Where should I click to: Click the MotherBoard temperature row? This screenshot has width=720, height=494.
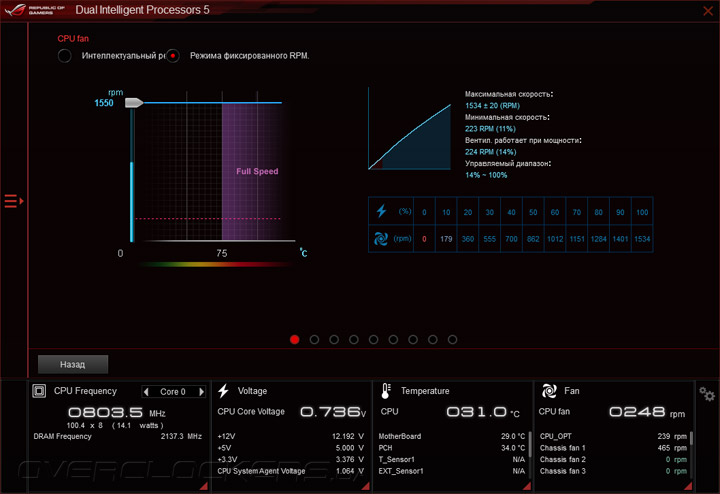[451, 436]
